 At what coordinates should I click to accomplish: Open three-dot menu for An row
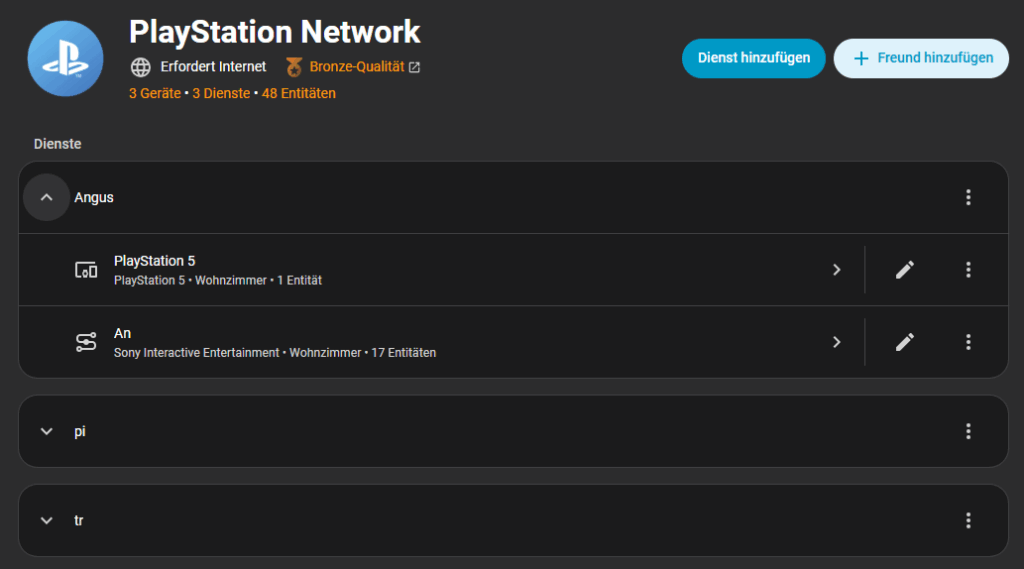pos(968,342)
